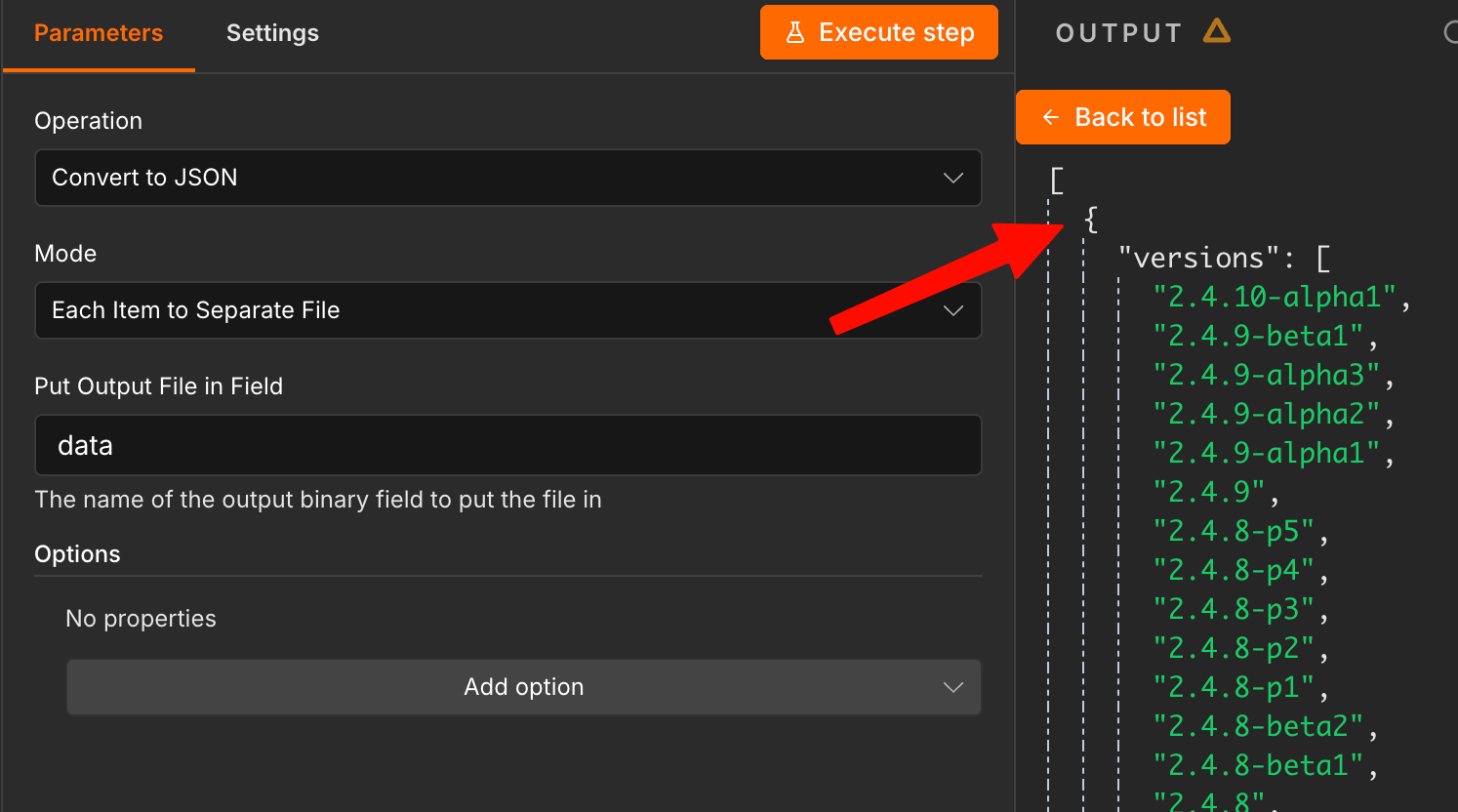Image resolution: width=1458 pixels, height=812 pixels.
Task: Select the "2.4.8-p1" value
Action: coord(1234,687)
